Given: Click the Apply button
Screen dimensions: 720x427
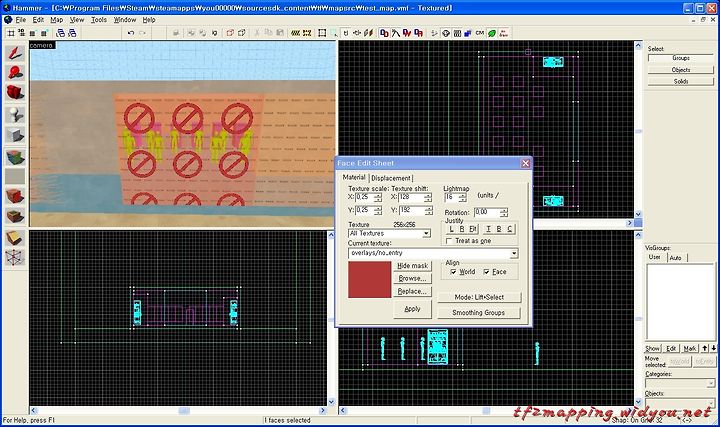Looking at the screenshot, I should pos(412,309).
